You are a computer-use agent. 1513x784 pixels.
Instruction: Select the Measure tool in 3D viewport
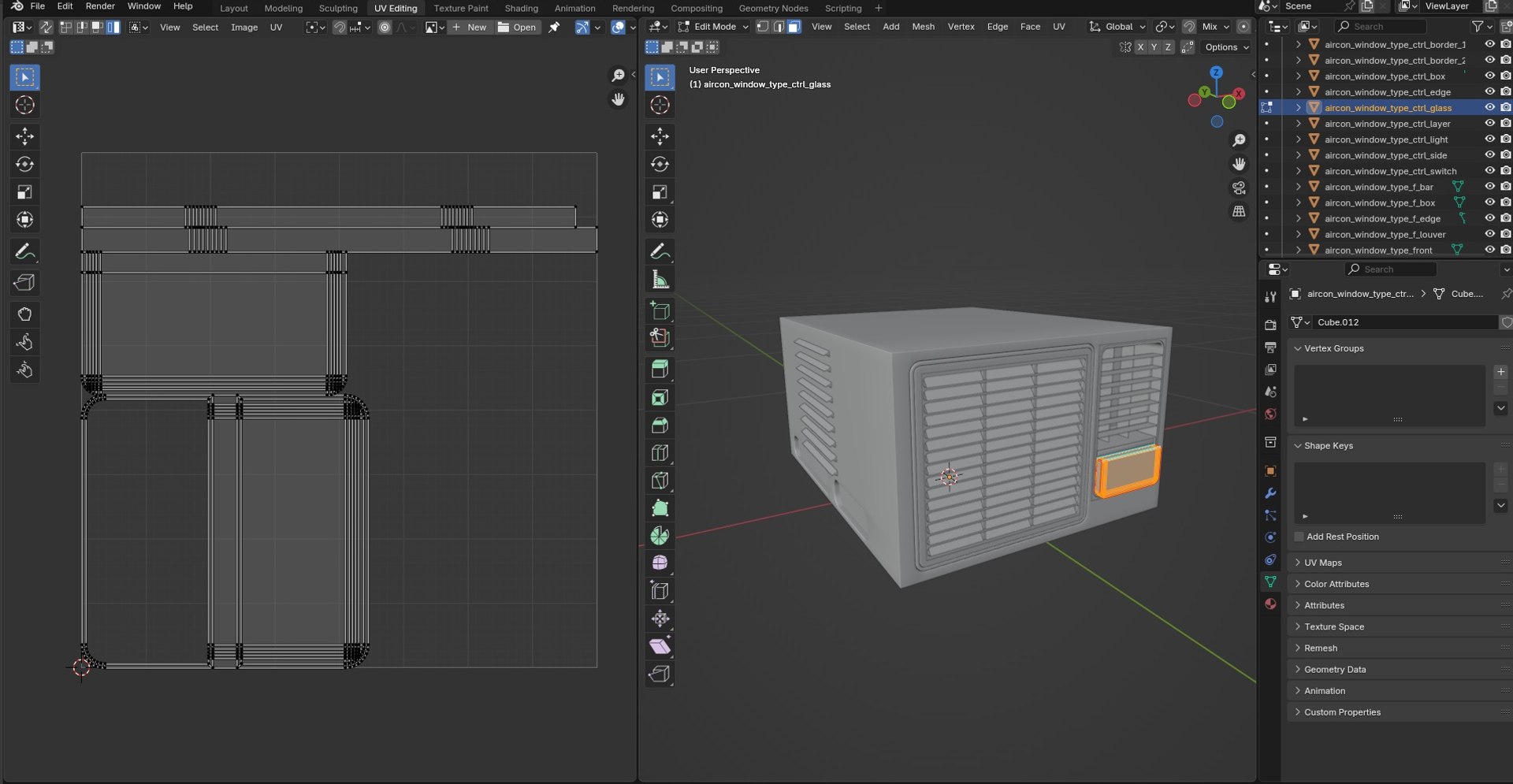click(x=660, y=279)
